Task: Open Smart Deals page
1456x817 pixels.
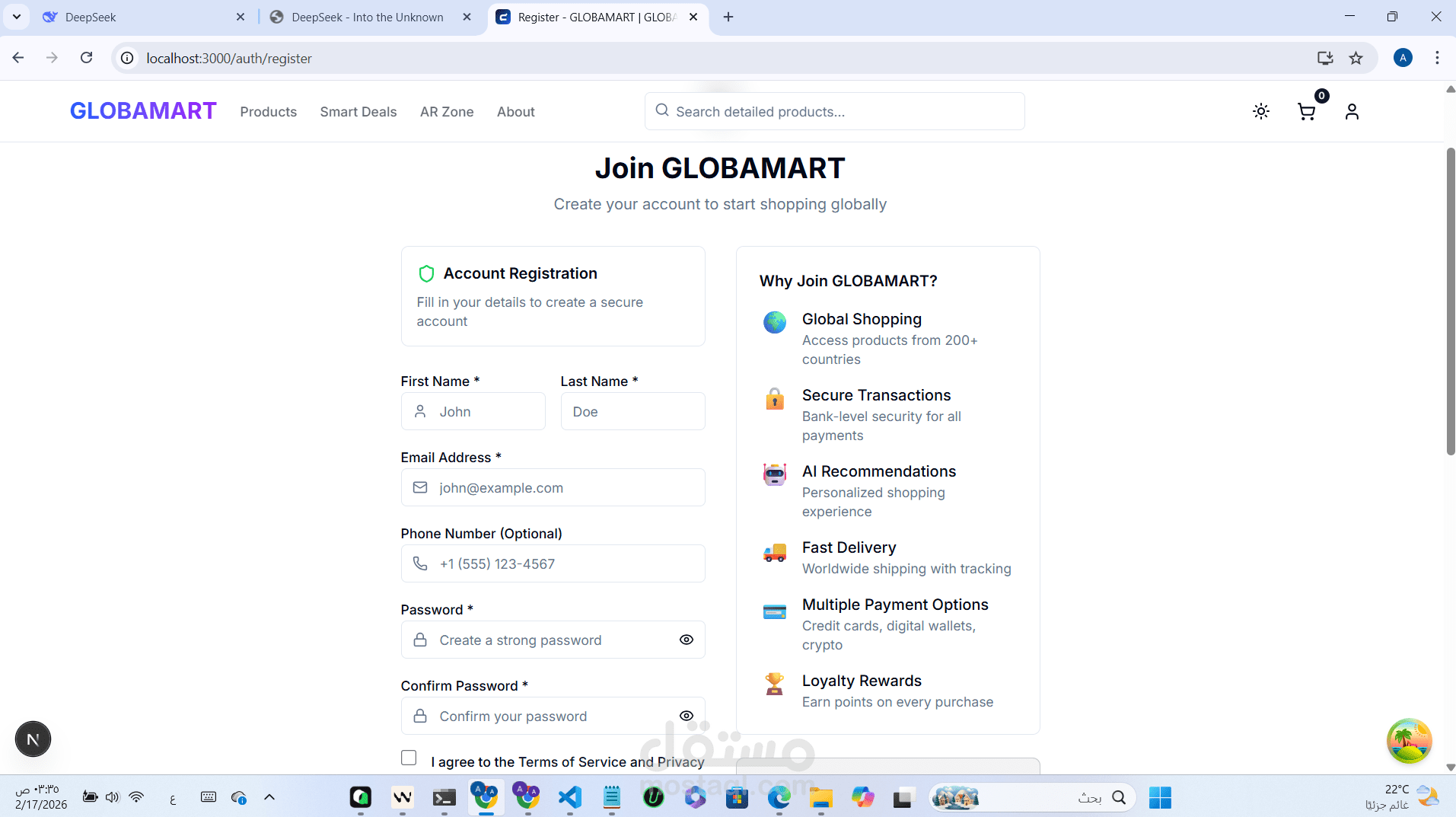Action: [358, 112]
